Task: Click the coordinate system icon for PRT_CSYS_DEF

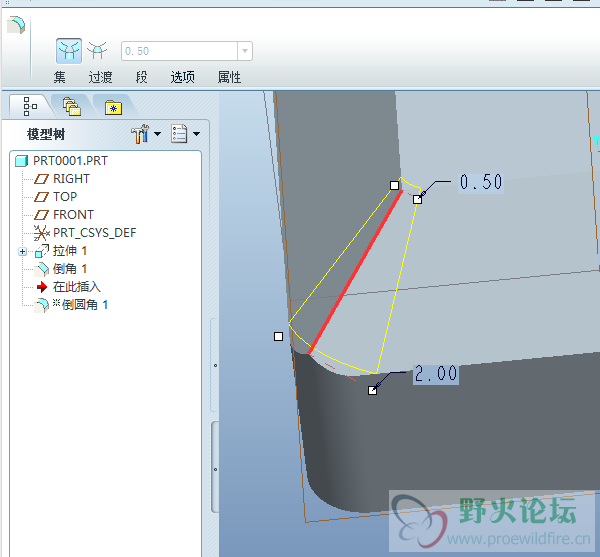Action: coord(41,233)
